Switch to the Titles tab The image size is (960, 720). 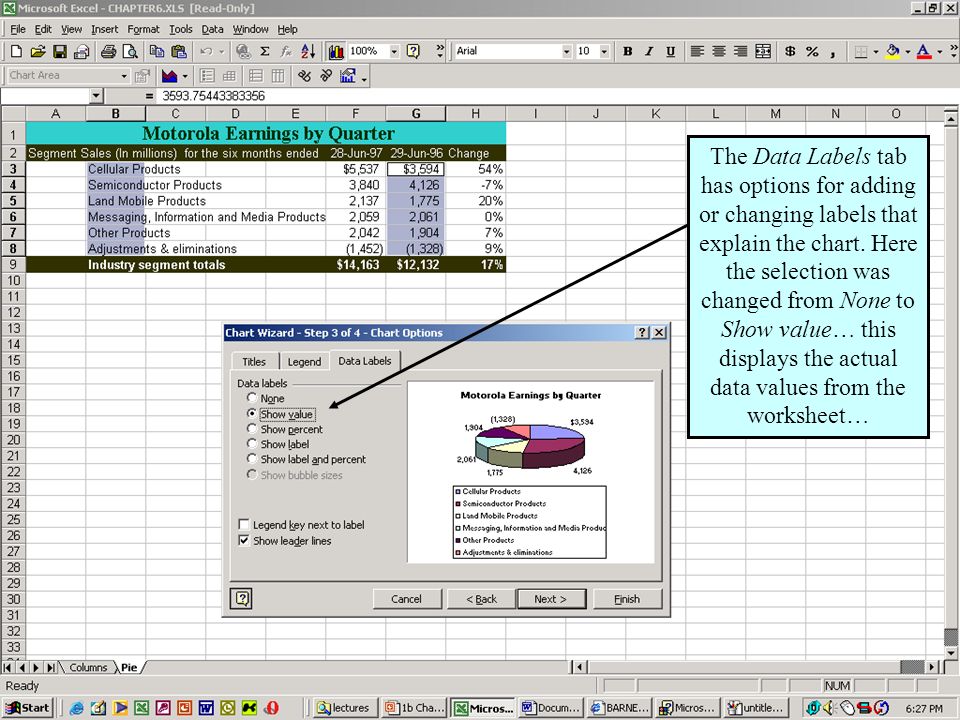[254, 362]
